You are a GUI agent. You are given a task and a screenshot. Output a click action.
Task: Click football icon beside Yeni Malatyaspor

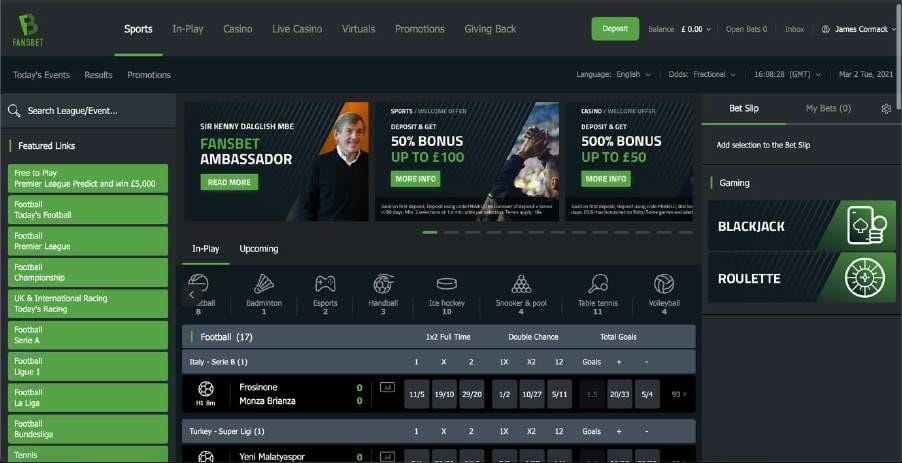[x=205, y=457]
